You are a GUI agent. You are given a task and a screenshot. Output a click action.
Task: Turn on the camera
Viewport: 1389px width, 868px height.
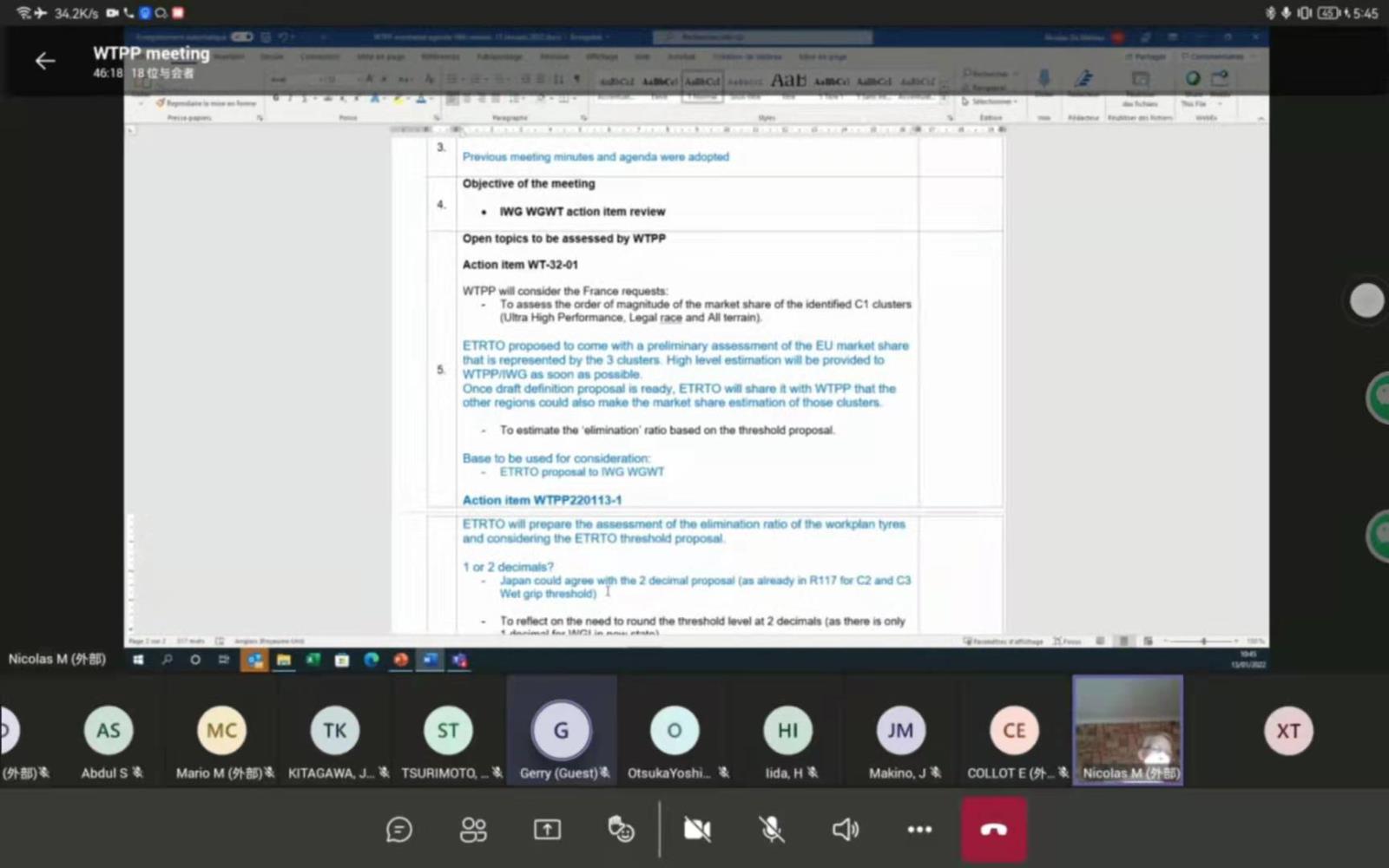click(x=696, y=830)
